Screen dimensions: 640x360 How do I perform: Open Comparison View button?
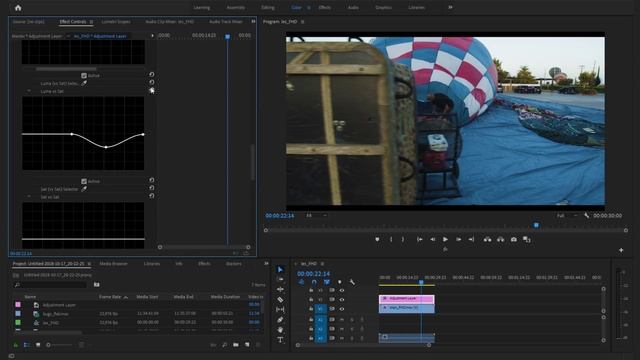(527, 240)
